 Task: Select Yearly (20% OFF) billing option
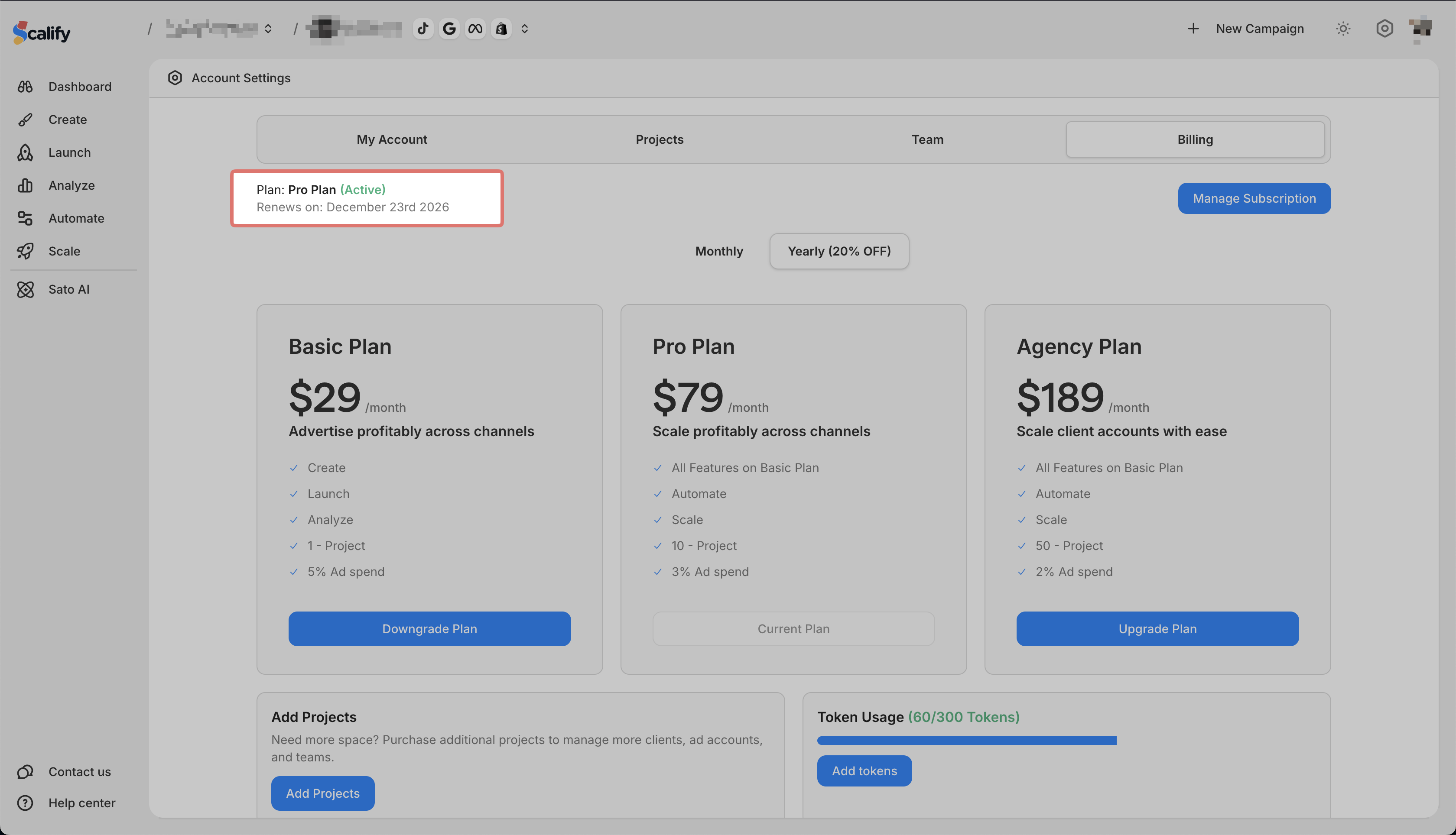(x=839, y=251)
